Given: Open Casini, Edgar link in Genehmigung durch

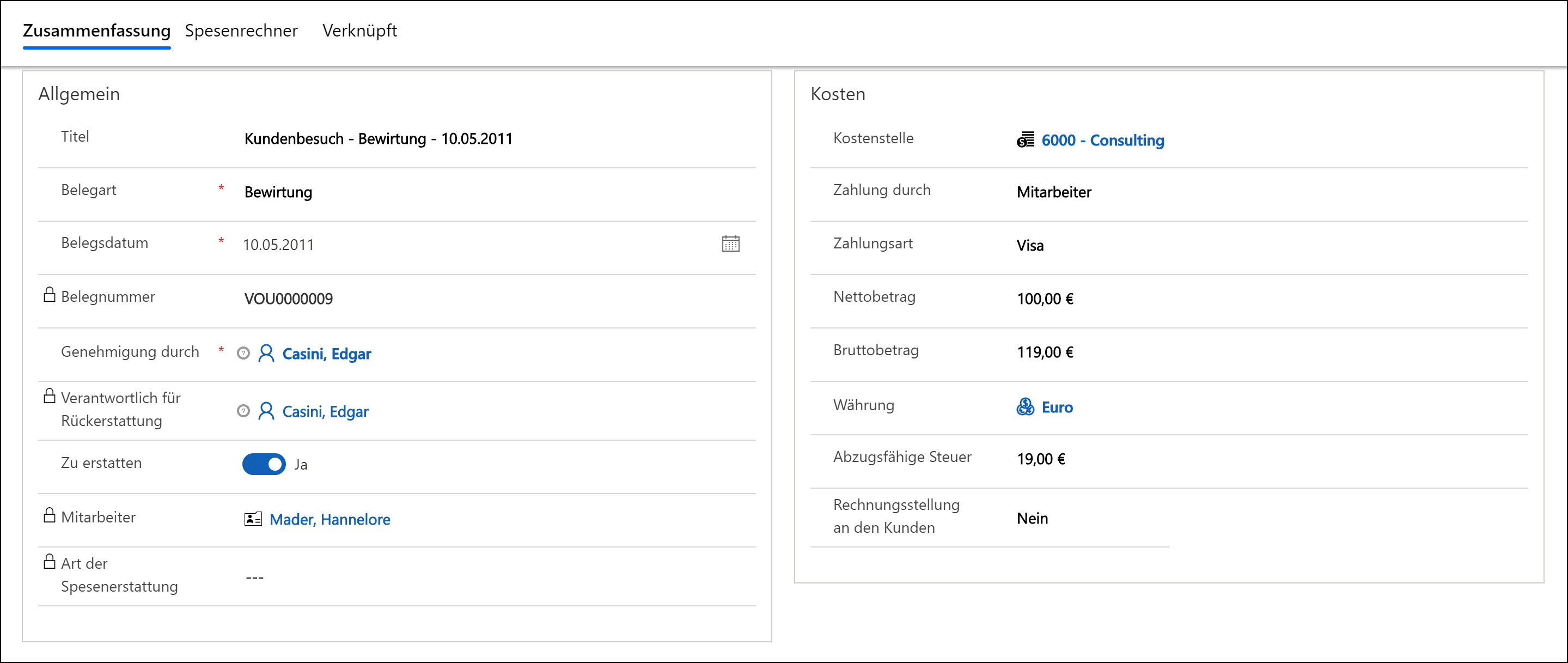Looking at the screenshot, I should pyautogui.click(x=327, y=354).
